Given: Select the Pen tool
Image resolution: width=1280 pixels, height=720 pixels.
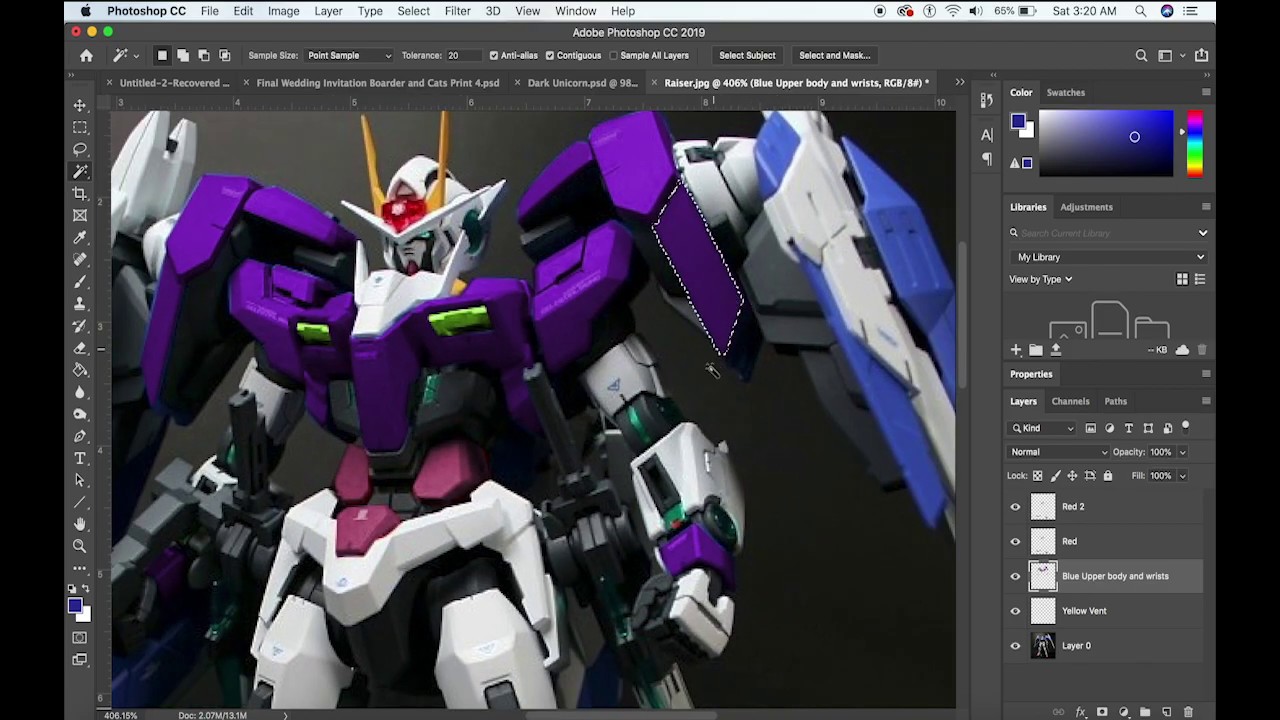Looking at the screenshot, I should pos(80,436).
